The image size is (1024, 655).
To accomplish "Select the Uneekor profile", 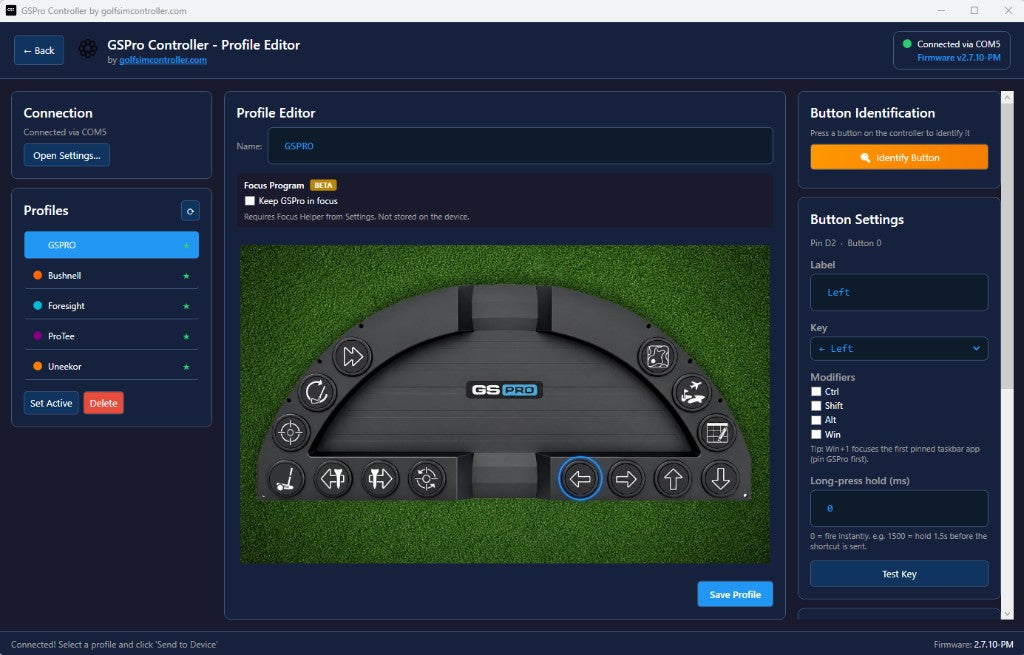I will [111, 366].
